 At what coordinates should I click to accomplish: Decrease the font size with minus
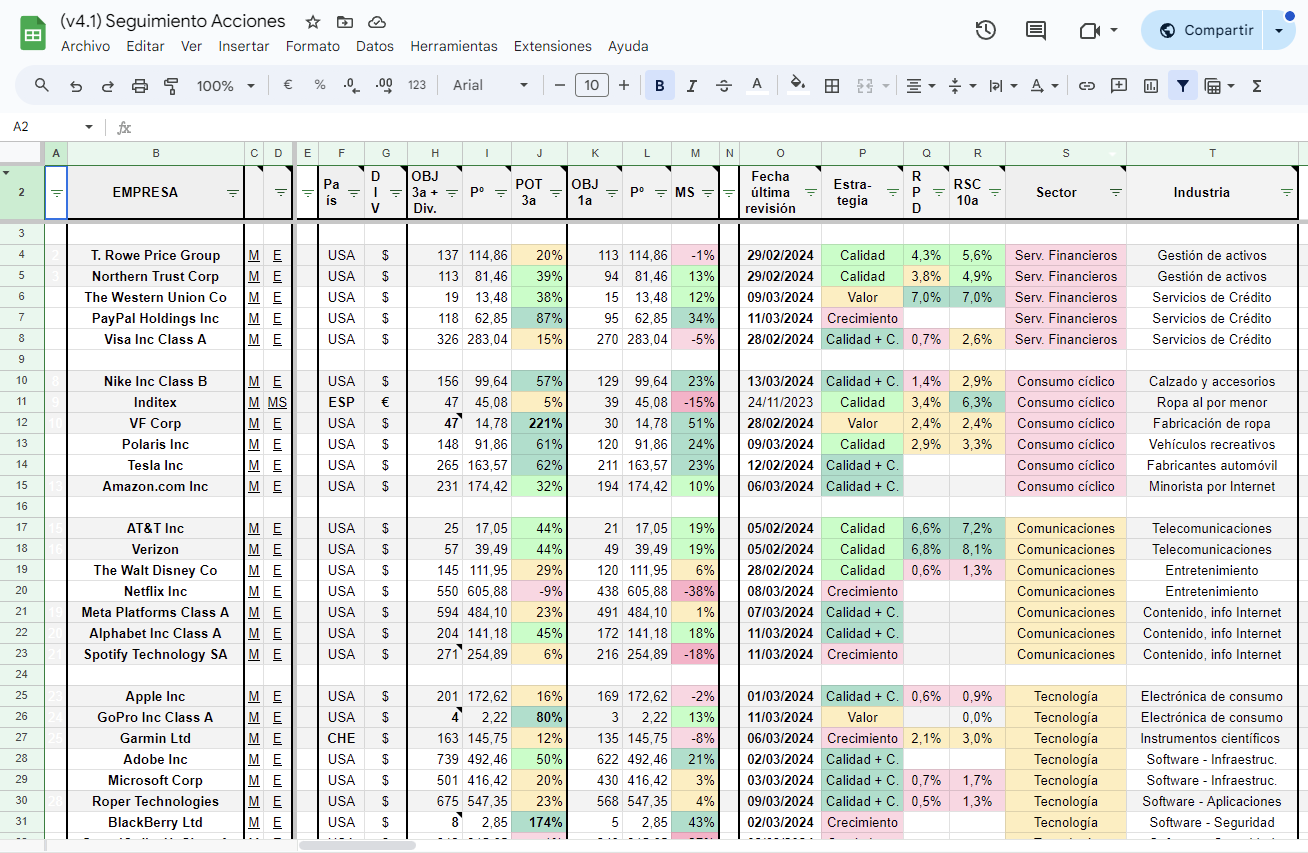pyautogui.click(x=560, y=86)
